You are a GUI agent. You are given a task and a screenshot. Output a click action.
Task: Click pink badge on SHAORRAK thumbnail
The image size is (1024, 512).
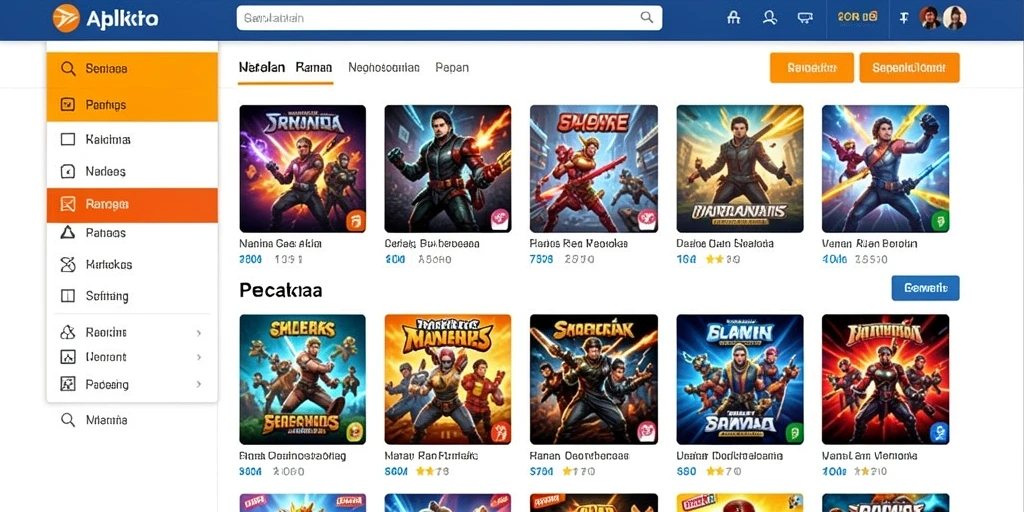click(647, 431)
